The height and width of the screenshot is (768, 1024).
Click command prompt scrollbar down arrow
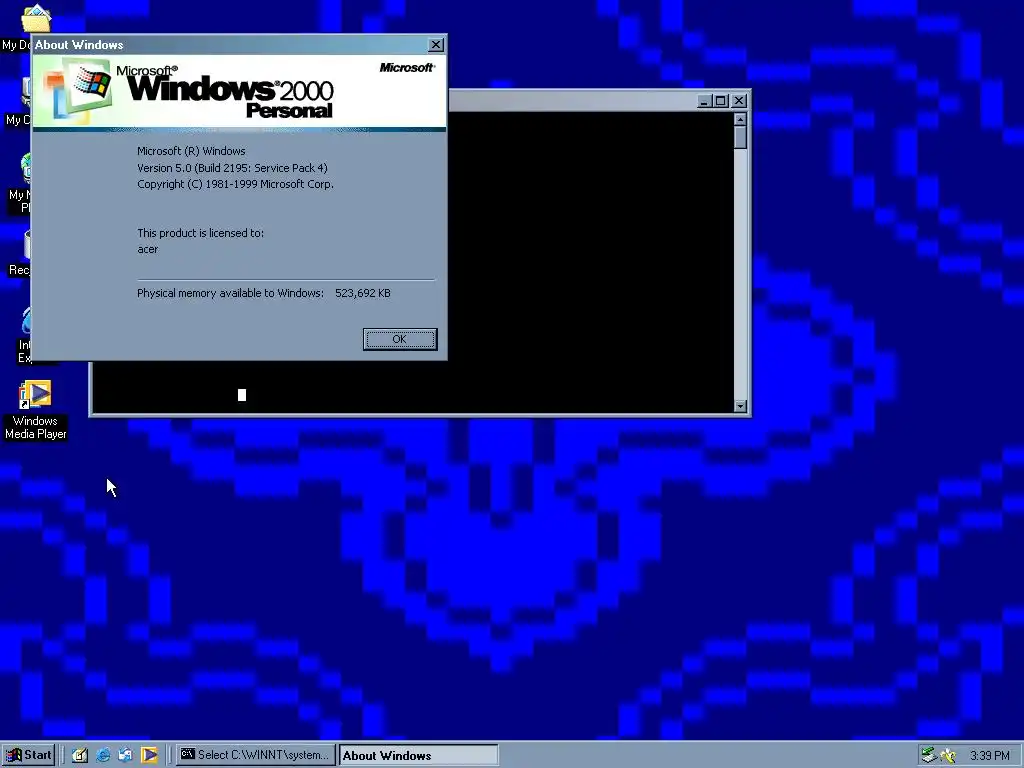coord(740,406)
